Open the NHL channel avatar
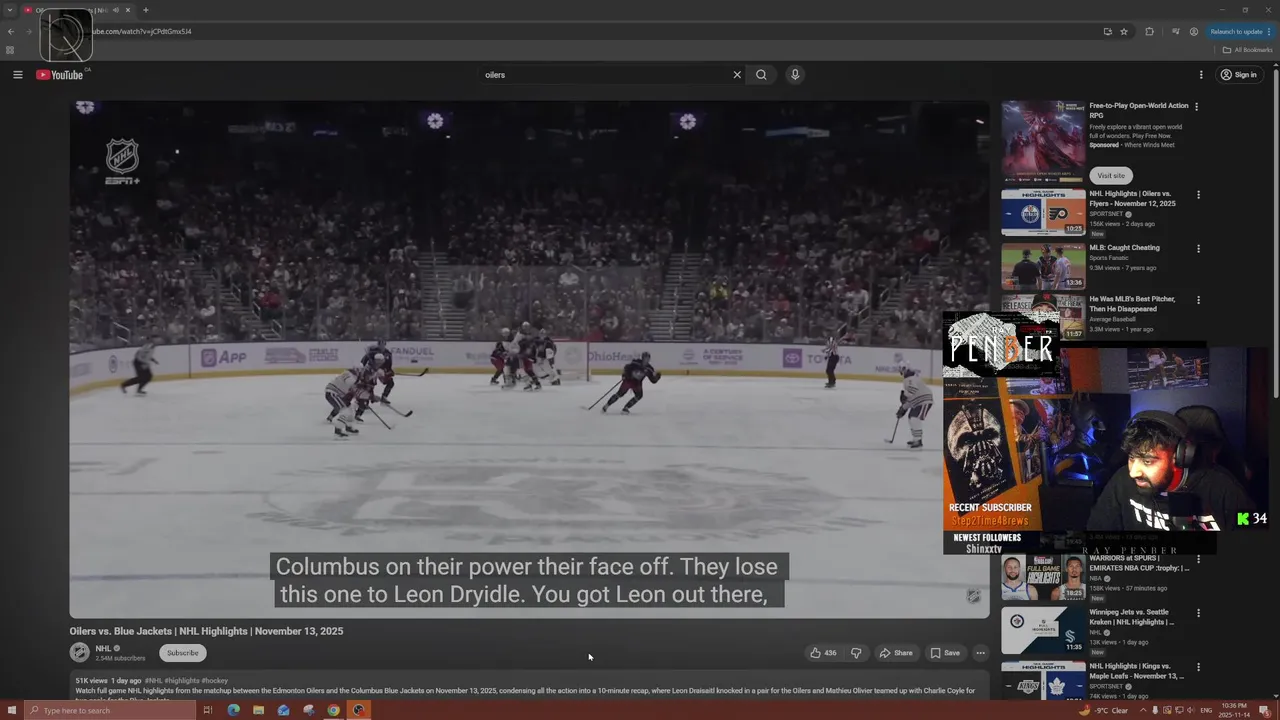This screenshot has width=1280, height=720. 80,653
